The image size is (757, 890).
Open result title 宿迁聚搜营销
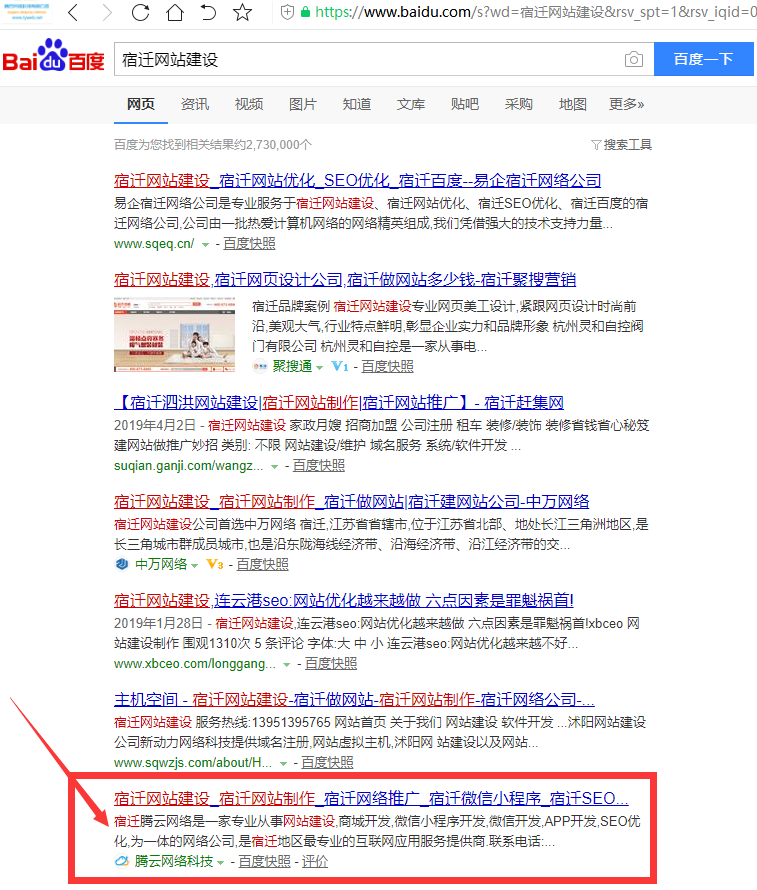(345, 279)
